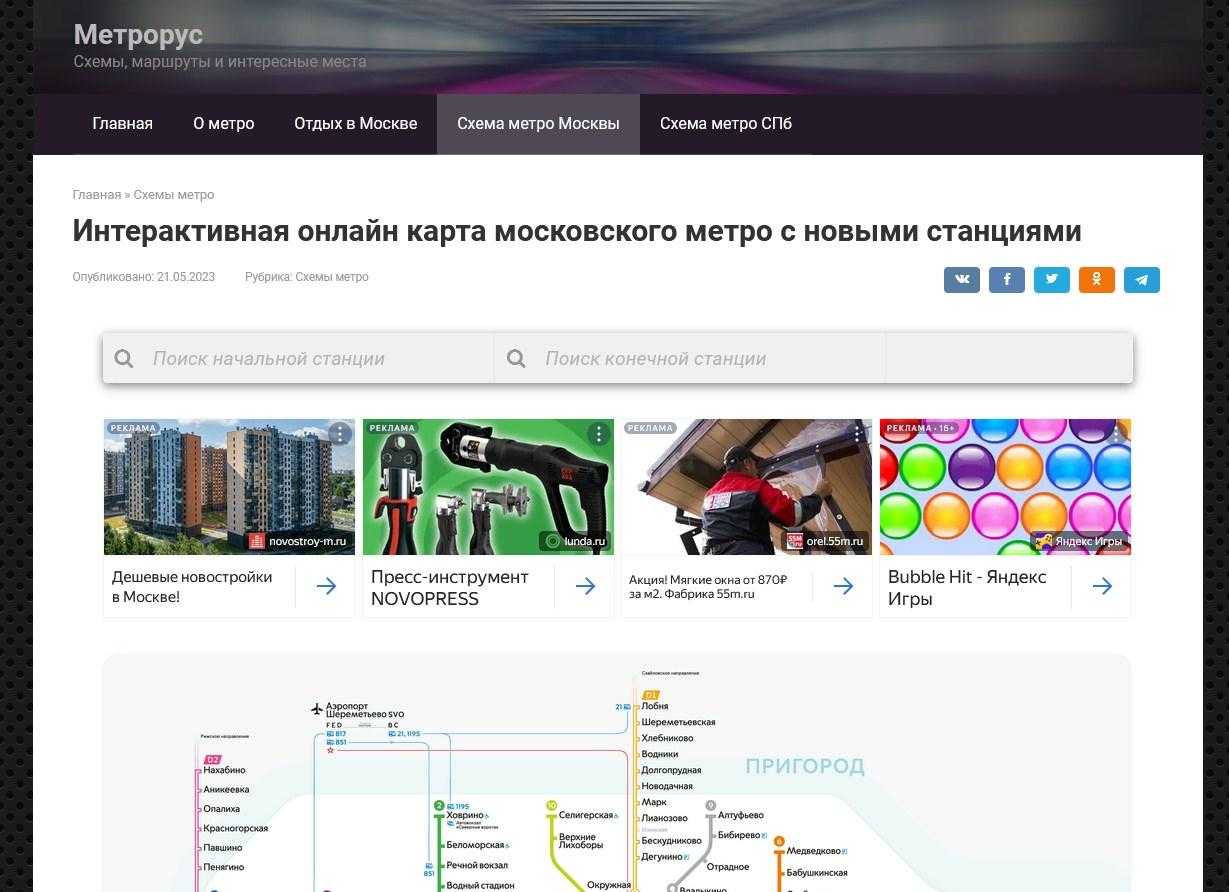Go to the Схема метро СПб tab
The height and width of the screenshot is (892, 1229).
click(x=725, y=124)
